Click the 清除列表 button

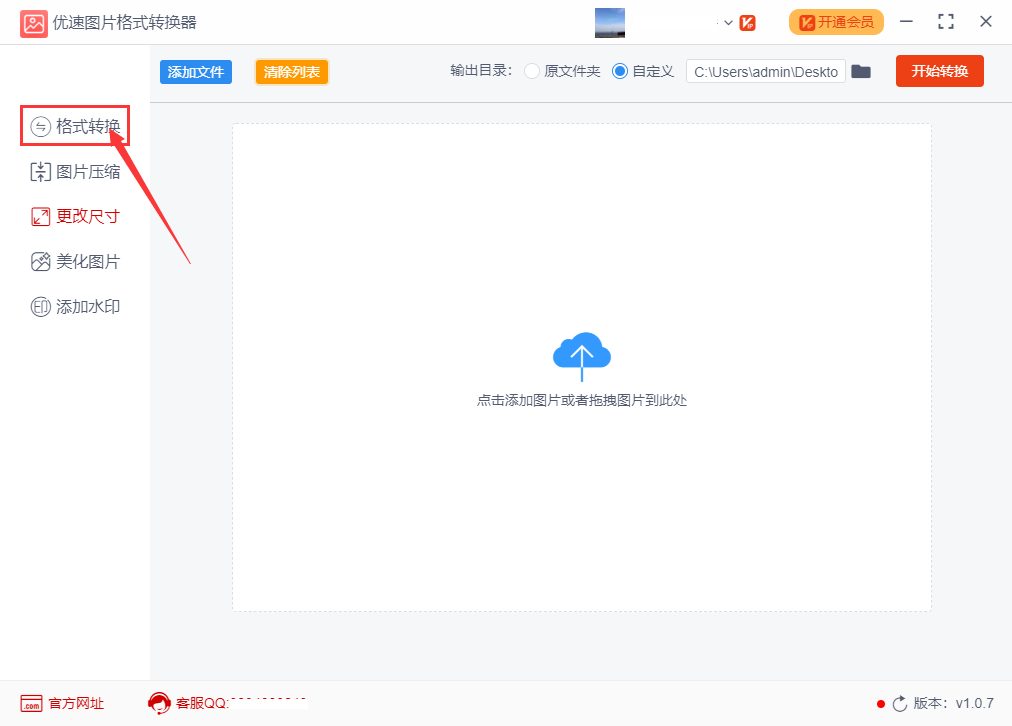point(291,71)
